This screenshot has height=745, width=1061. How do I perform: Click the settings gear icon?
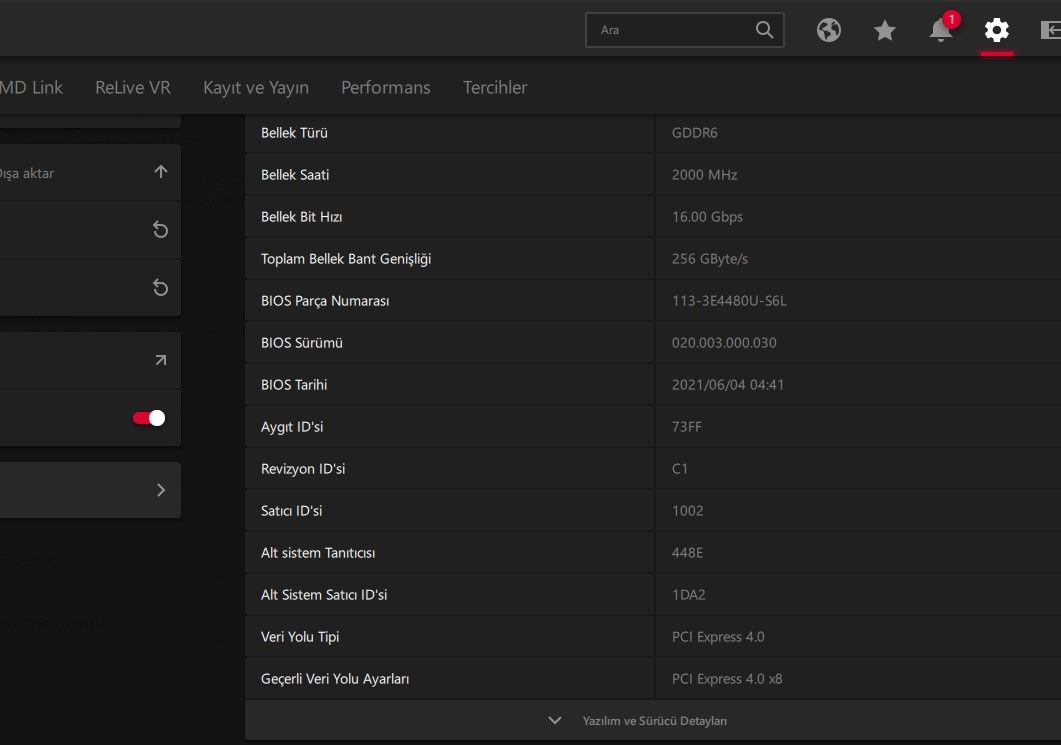pyautogui.click(x=997, y=30)
